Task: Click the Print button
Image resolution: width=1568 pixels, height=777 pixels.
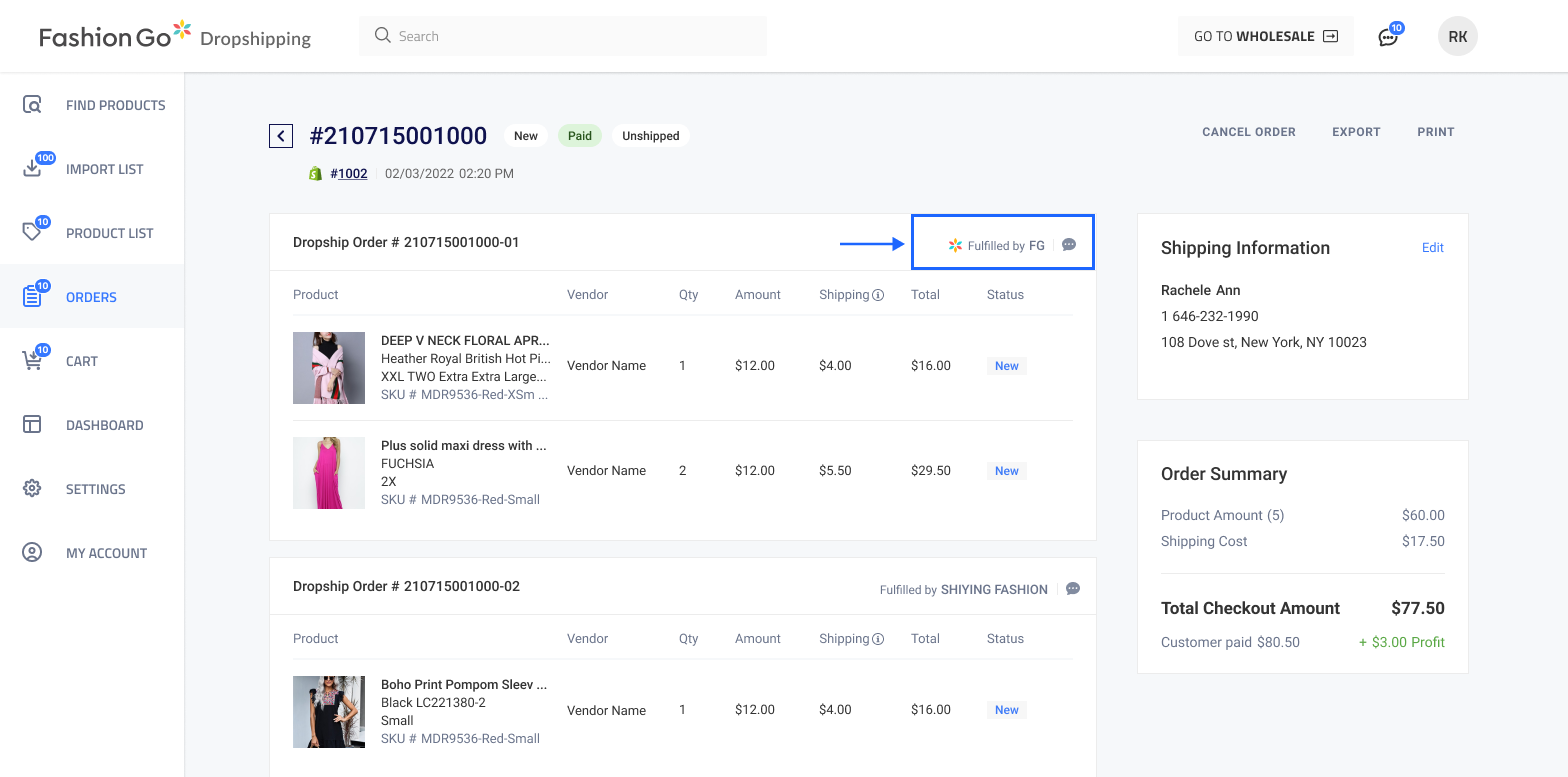Action: coord(1435,132)
